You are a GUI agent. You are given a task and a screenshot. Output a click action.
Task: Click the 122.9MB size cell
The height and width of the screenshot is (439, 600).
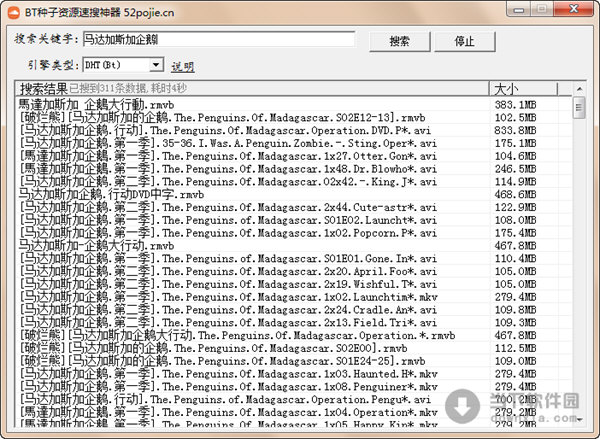point(515,207)
